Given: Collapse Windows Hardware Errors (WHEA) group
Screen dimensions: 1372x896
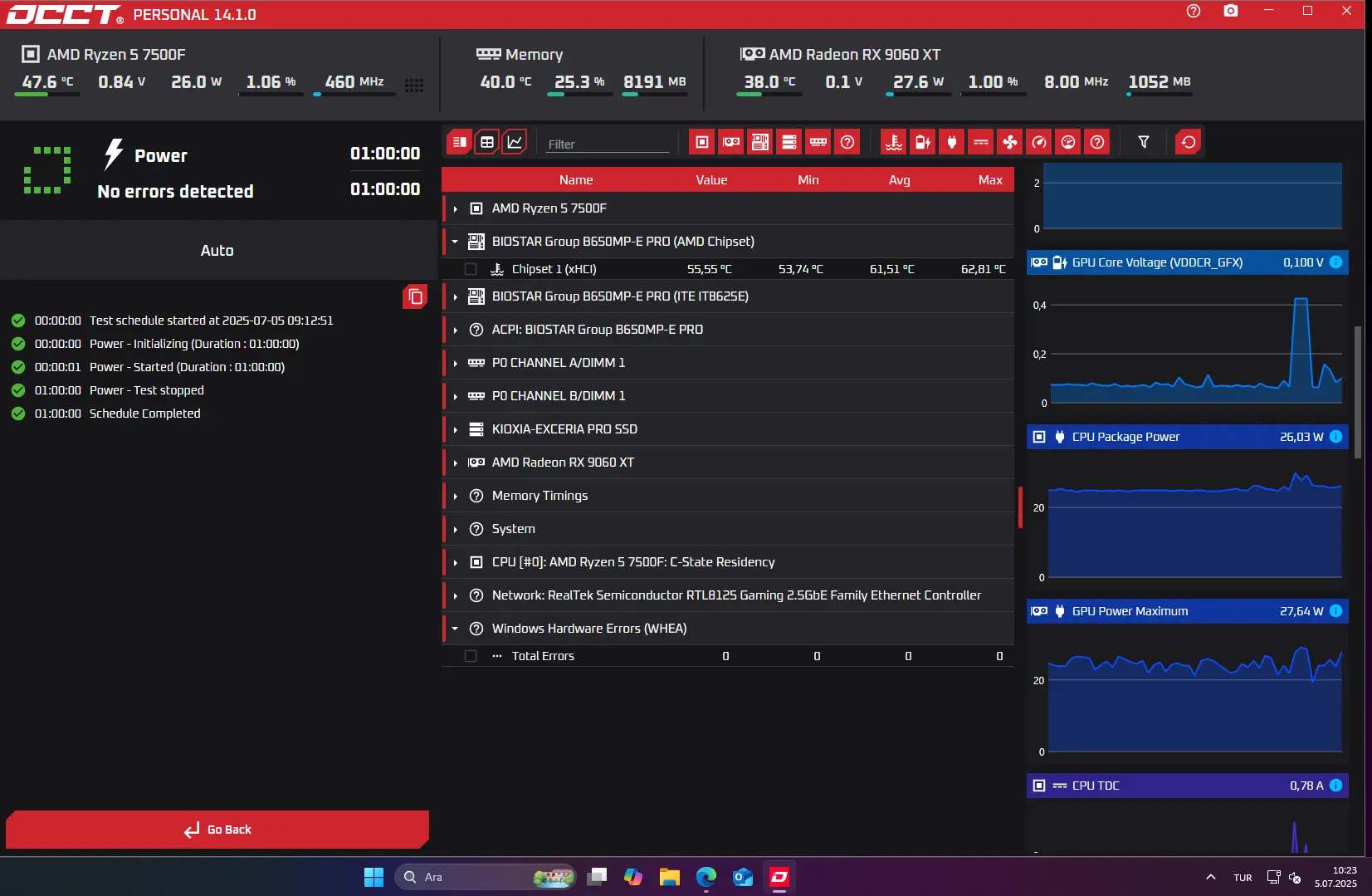Looking at the screenshot, I should pyautogui.click(x=456, y=629).
